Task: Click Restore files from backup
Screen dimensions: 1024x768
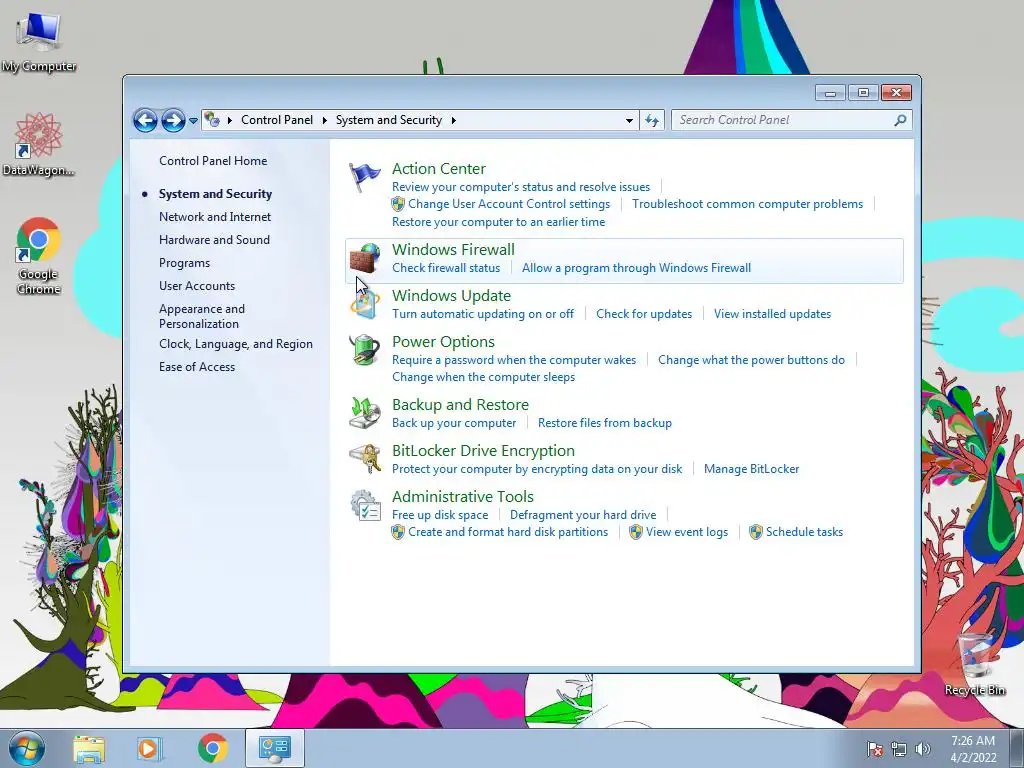Action: point(605,423)
